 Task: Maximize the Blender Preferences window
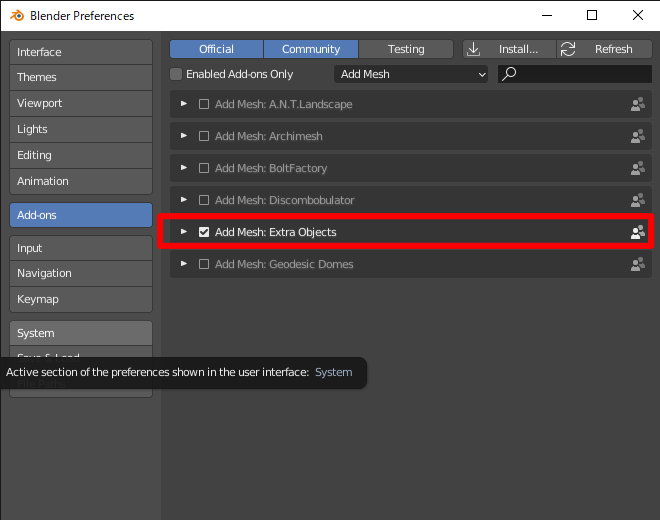592,16
